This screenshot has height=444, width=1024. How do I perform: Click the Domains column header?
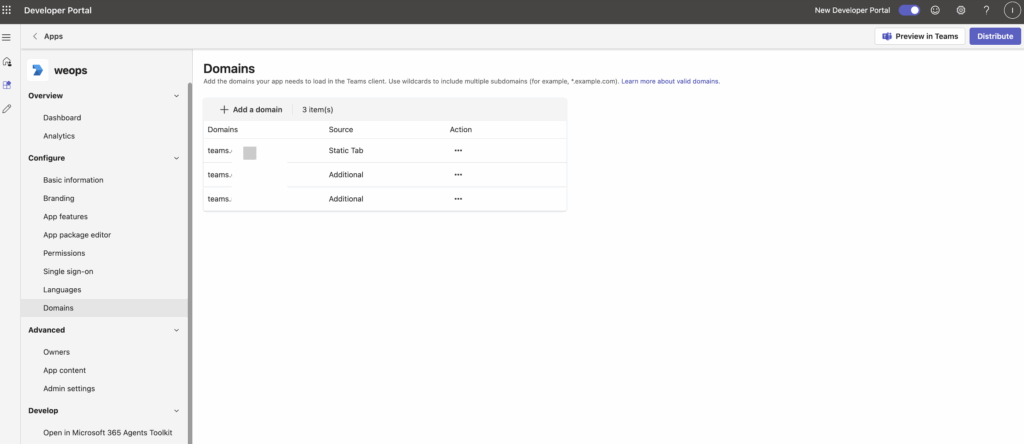coord(223,130)
